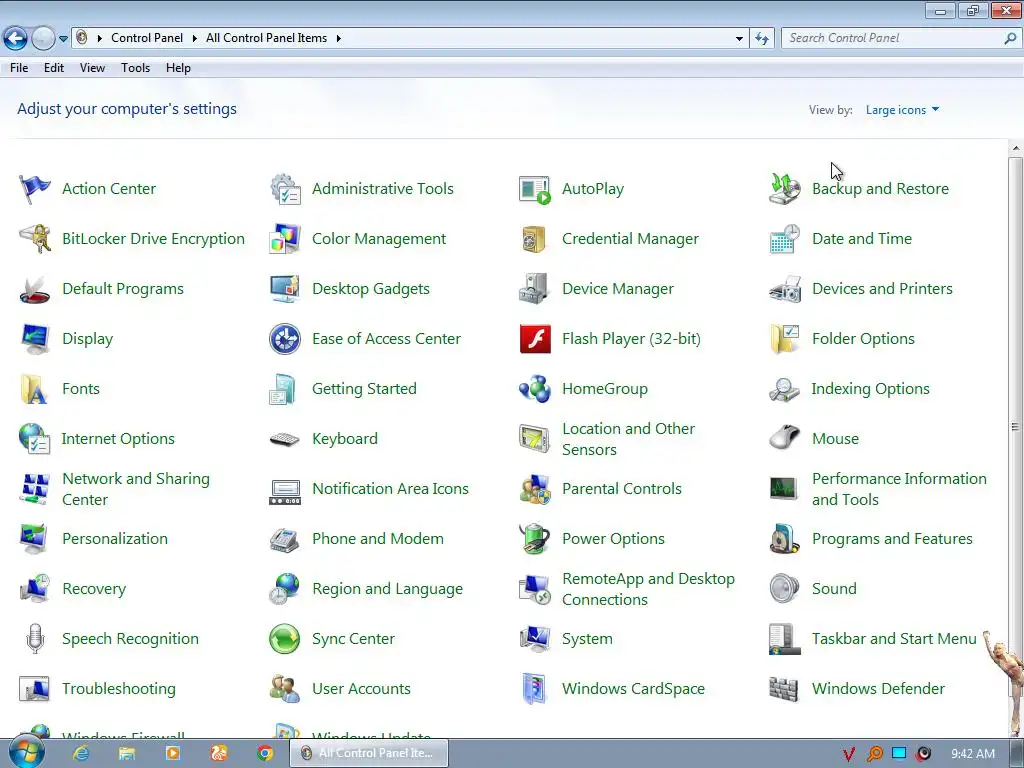Image resolution: width=1024 pixels, height=768 pixels.
Task: Click the Power Options battery icon
Action: (535, 539)
